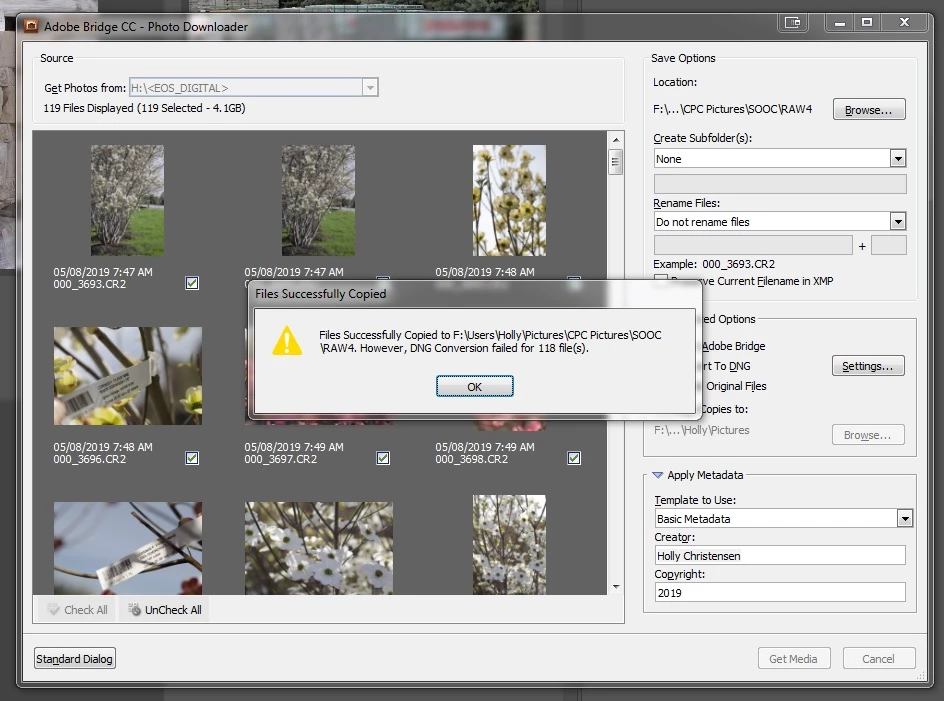The width and height of the screenshot is (944, 701).
Task: Select the second tree photo thumbnail in top row
Action: [x=318, y=200]
